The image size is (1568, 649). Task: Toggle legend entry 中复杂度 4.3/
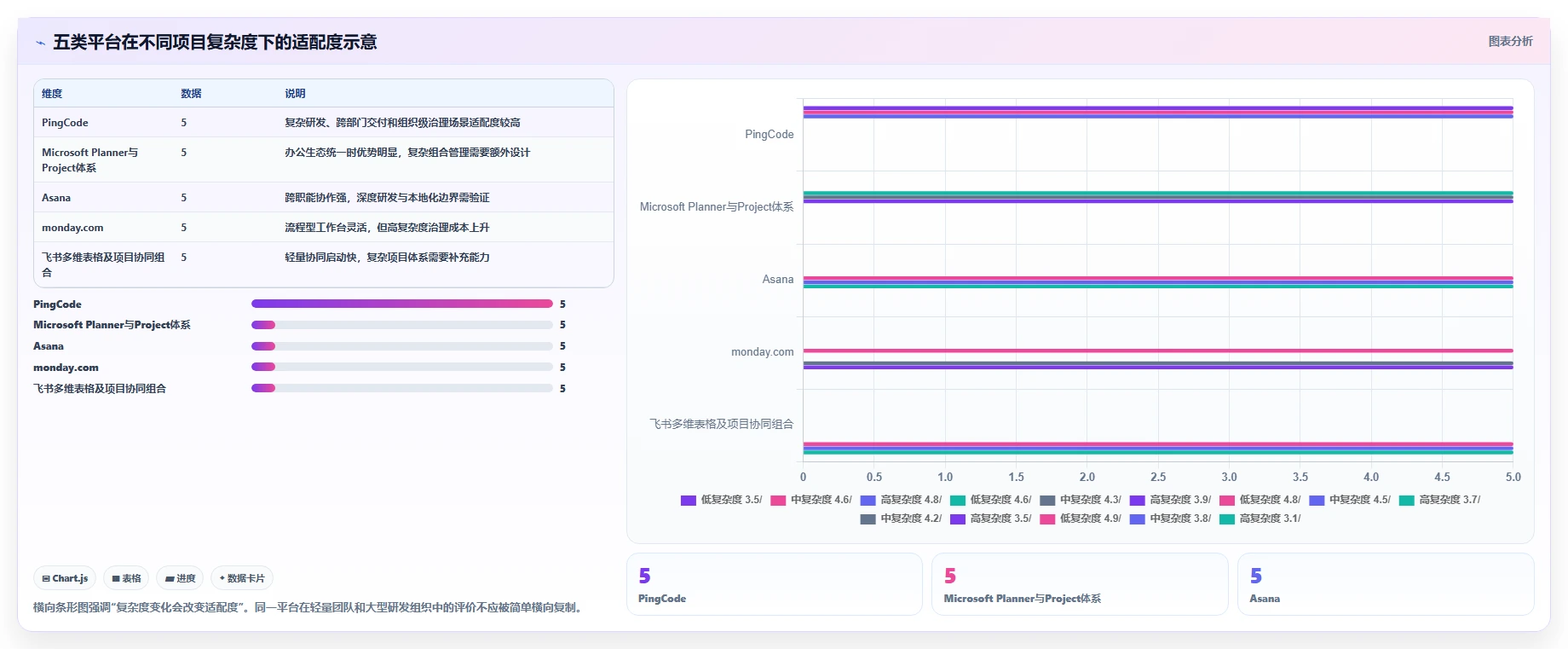(x=1080, y=501)
